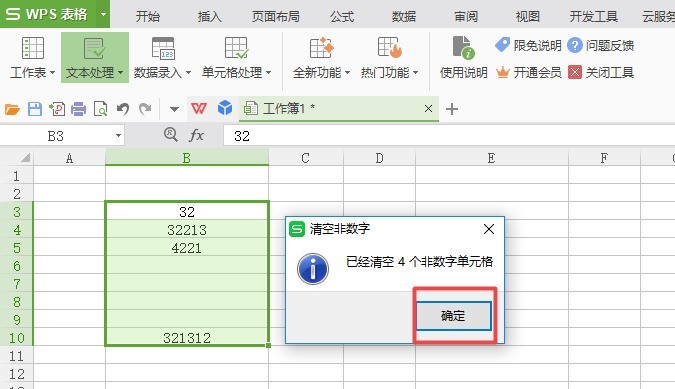The image size is (675, 389).
Task: Click cell B3 containing 32
Action: 187,211
